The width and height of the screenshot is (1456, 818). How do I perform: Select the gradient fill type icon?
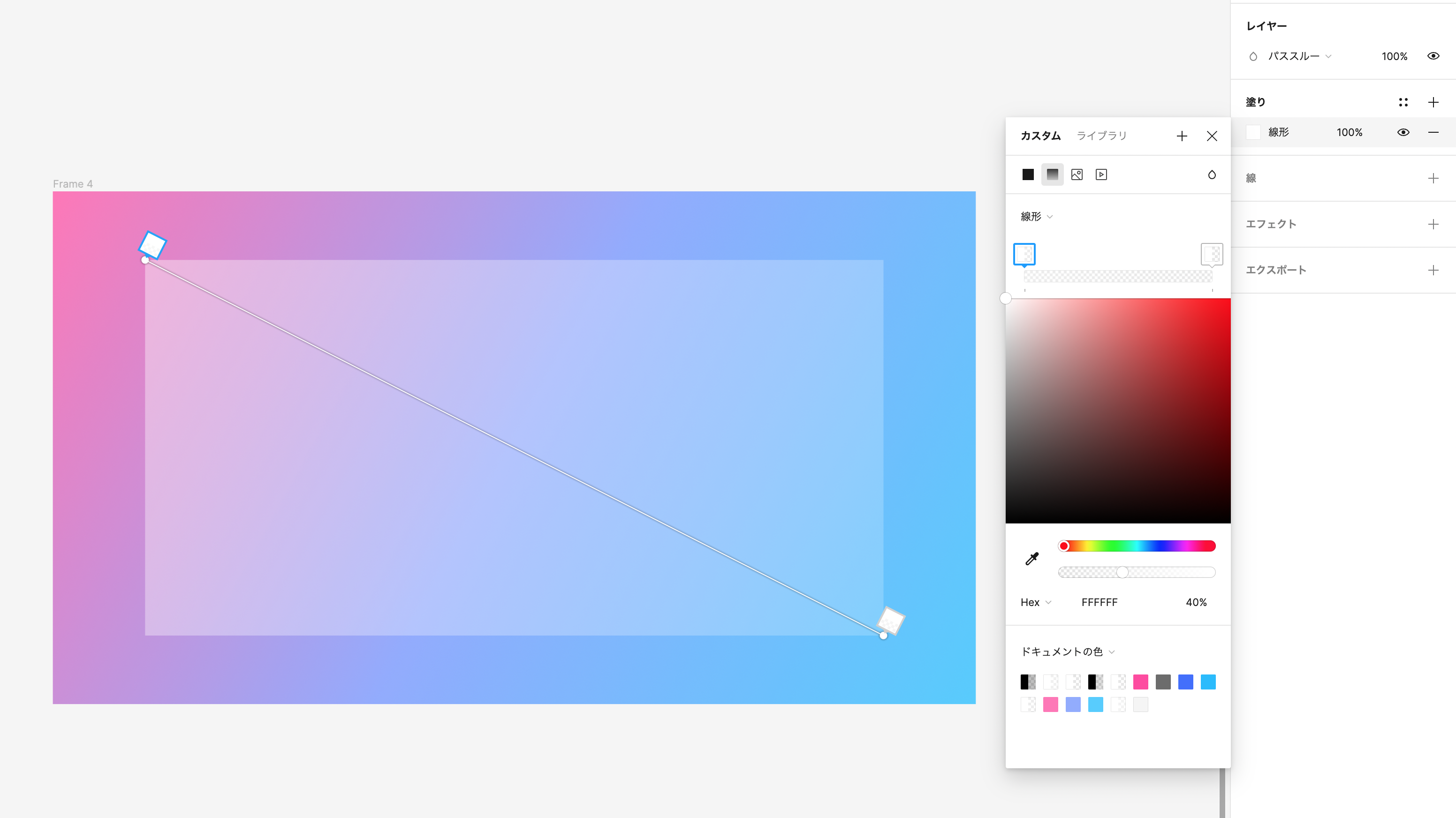click(x=1052, y=174)
